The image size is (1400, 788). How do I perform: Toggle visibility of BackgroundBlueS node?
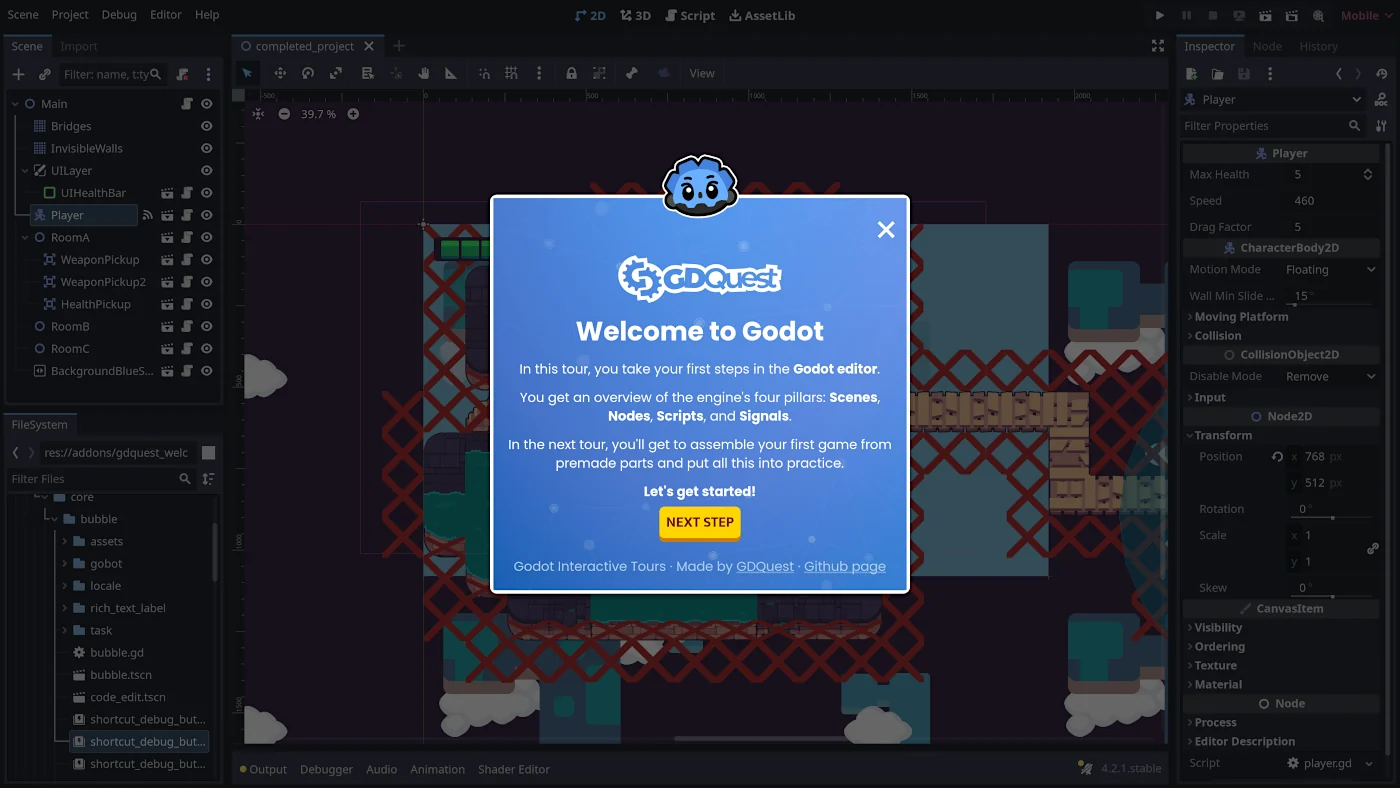click(x=207, y=371)
